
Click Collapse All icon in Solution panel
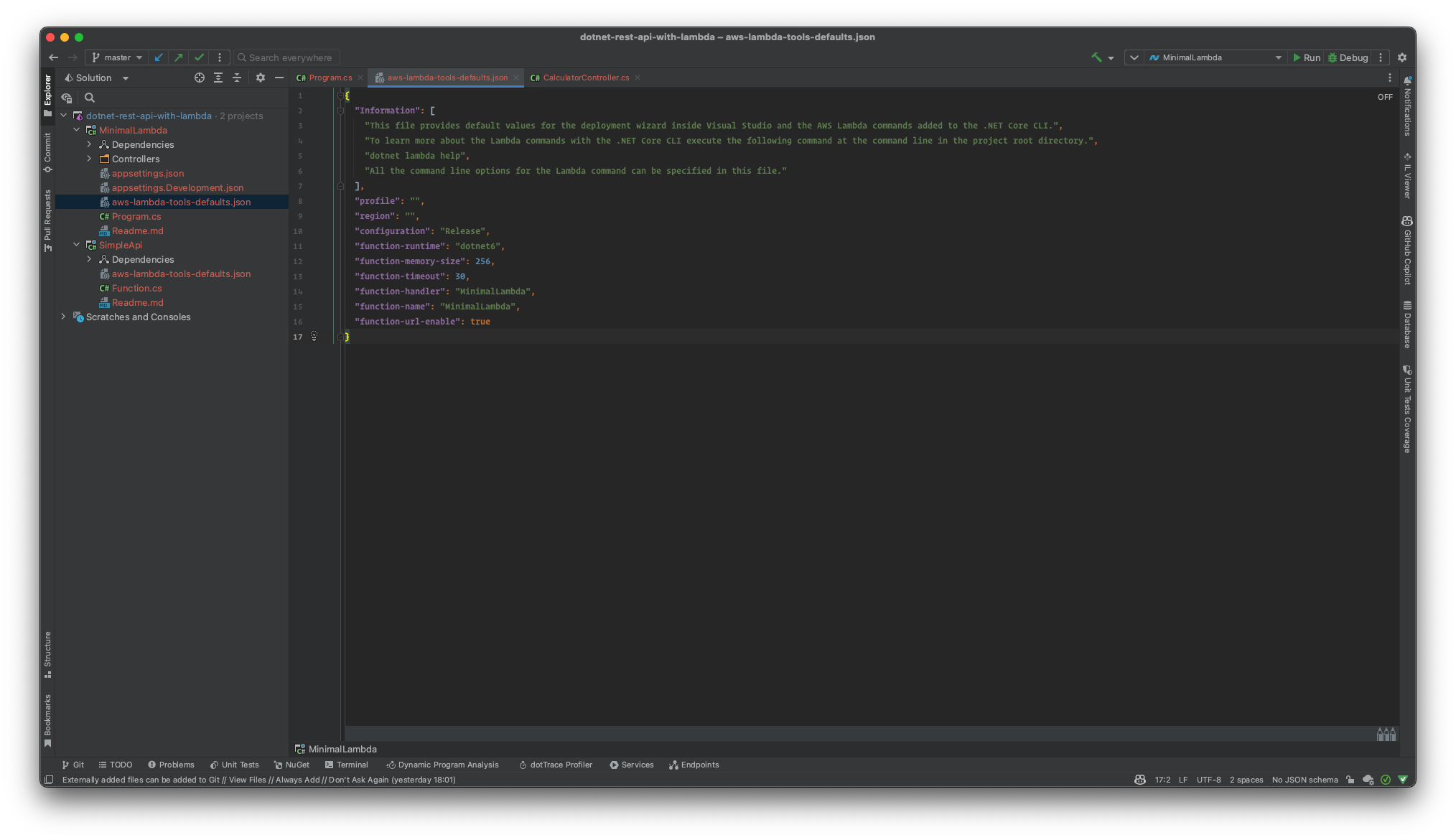click(237, 78)
